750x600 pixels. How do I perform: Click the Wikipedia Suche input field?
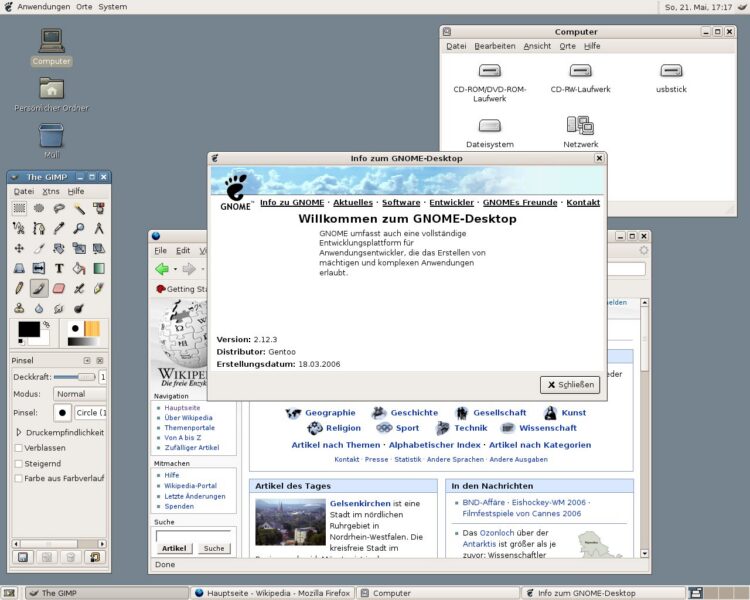click(193, 535)
